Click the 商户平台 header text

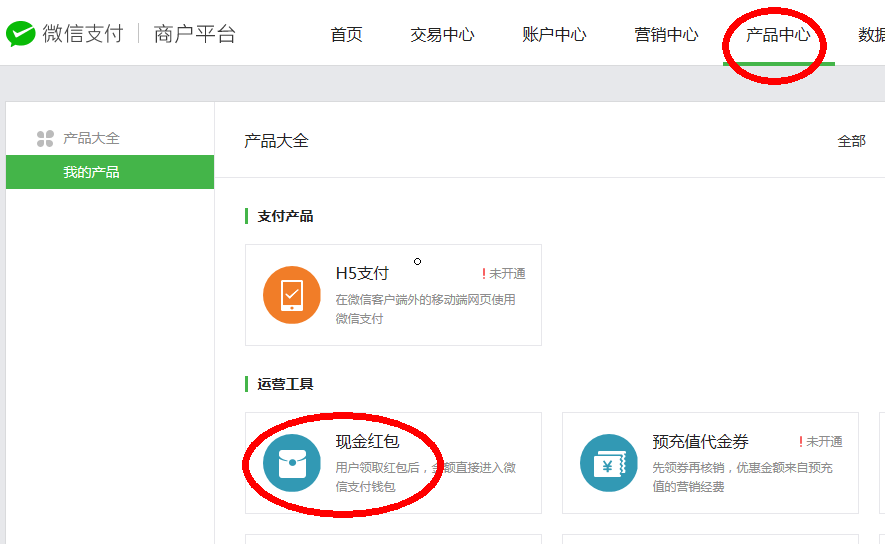point(195,34)
